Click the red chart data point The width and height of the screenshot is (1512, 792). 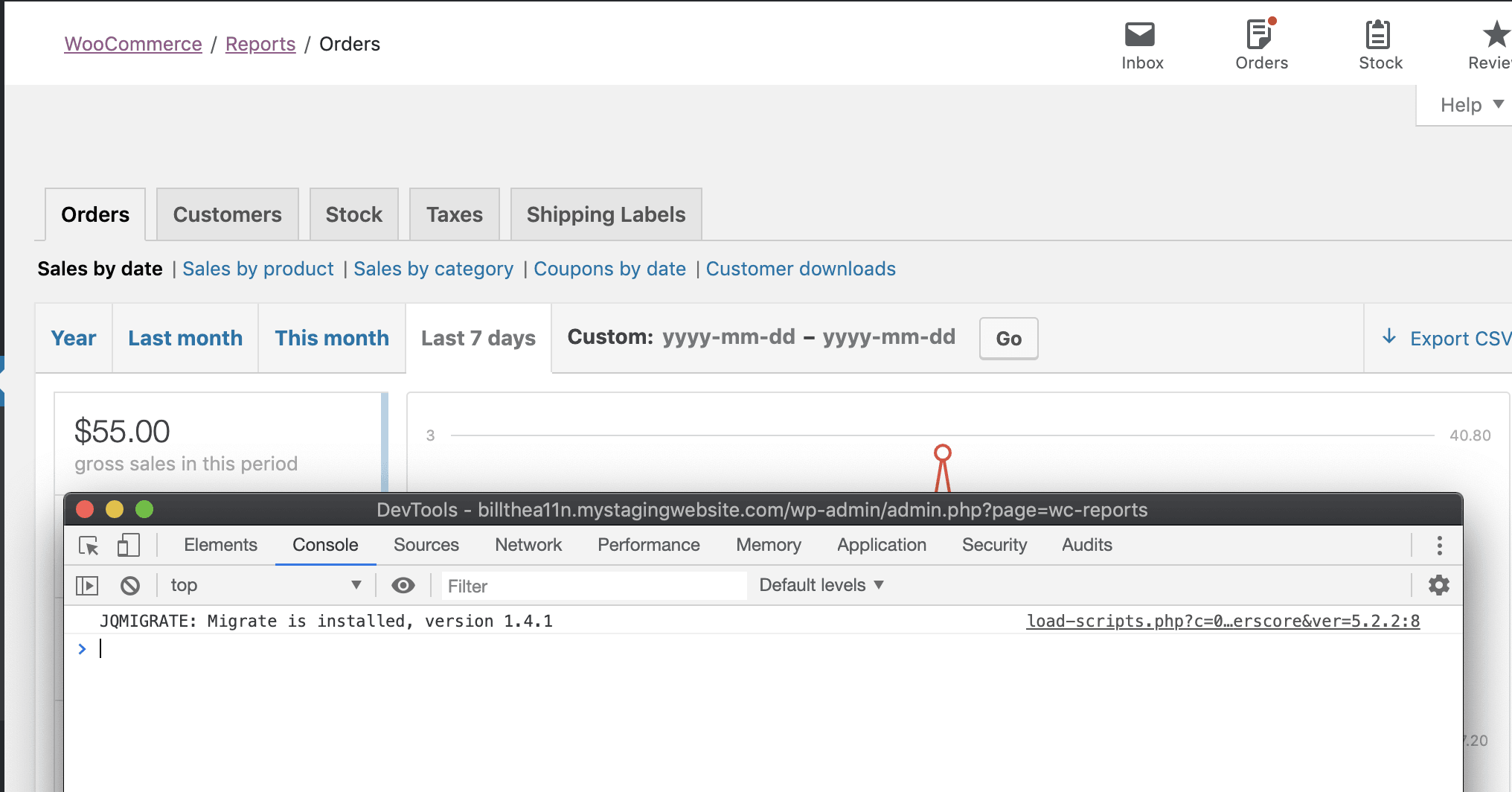(942, 453)
